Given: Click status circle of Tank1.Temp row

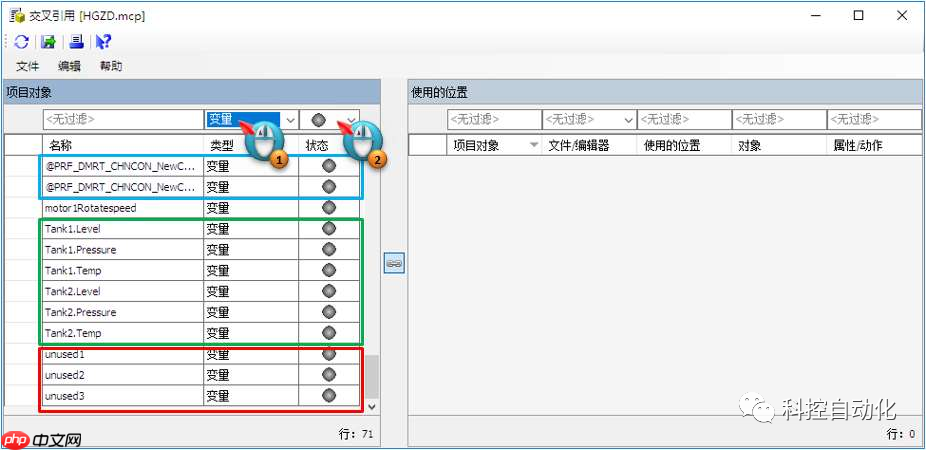Looking at the screenshot, I should tap(329, 270).
